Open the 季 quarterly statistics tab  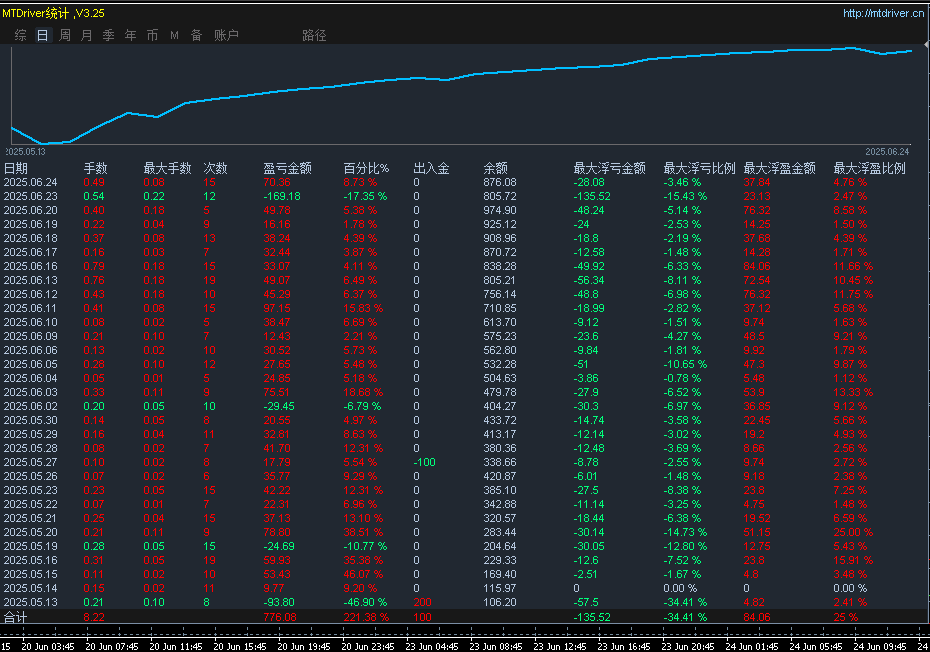pyautogui.click(x=108, y=35)
